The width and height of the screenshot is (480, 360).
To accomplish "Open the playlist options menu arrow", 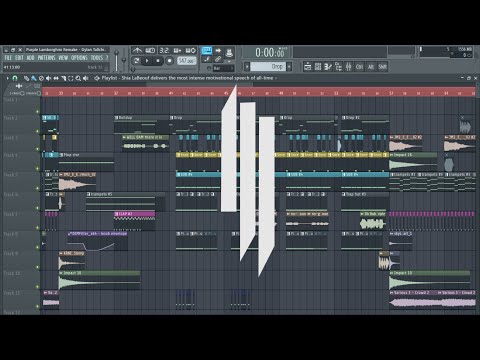I will 7,78.
